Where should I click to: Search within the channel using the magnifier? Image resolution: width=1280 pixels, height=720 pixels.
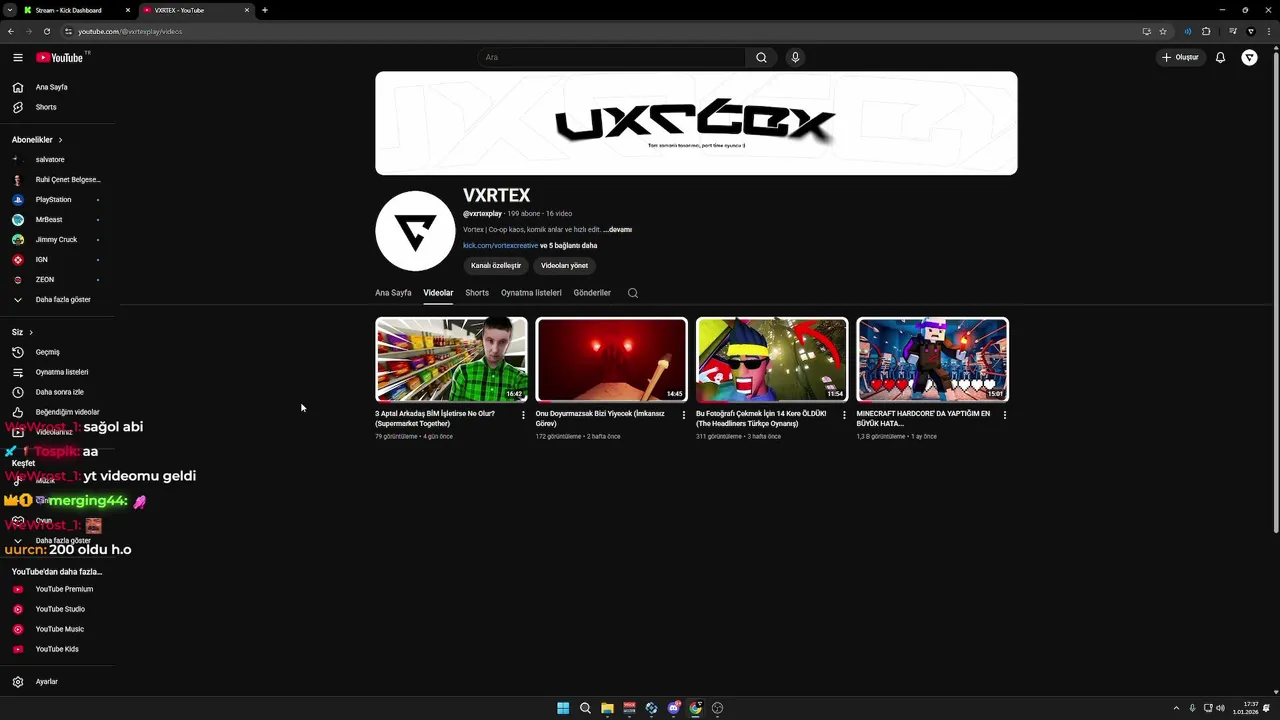[x=632, y=293]
